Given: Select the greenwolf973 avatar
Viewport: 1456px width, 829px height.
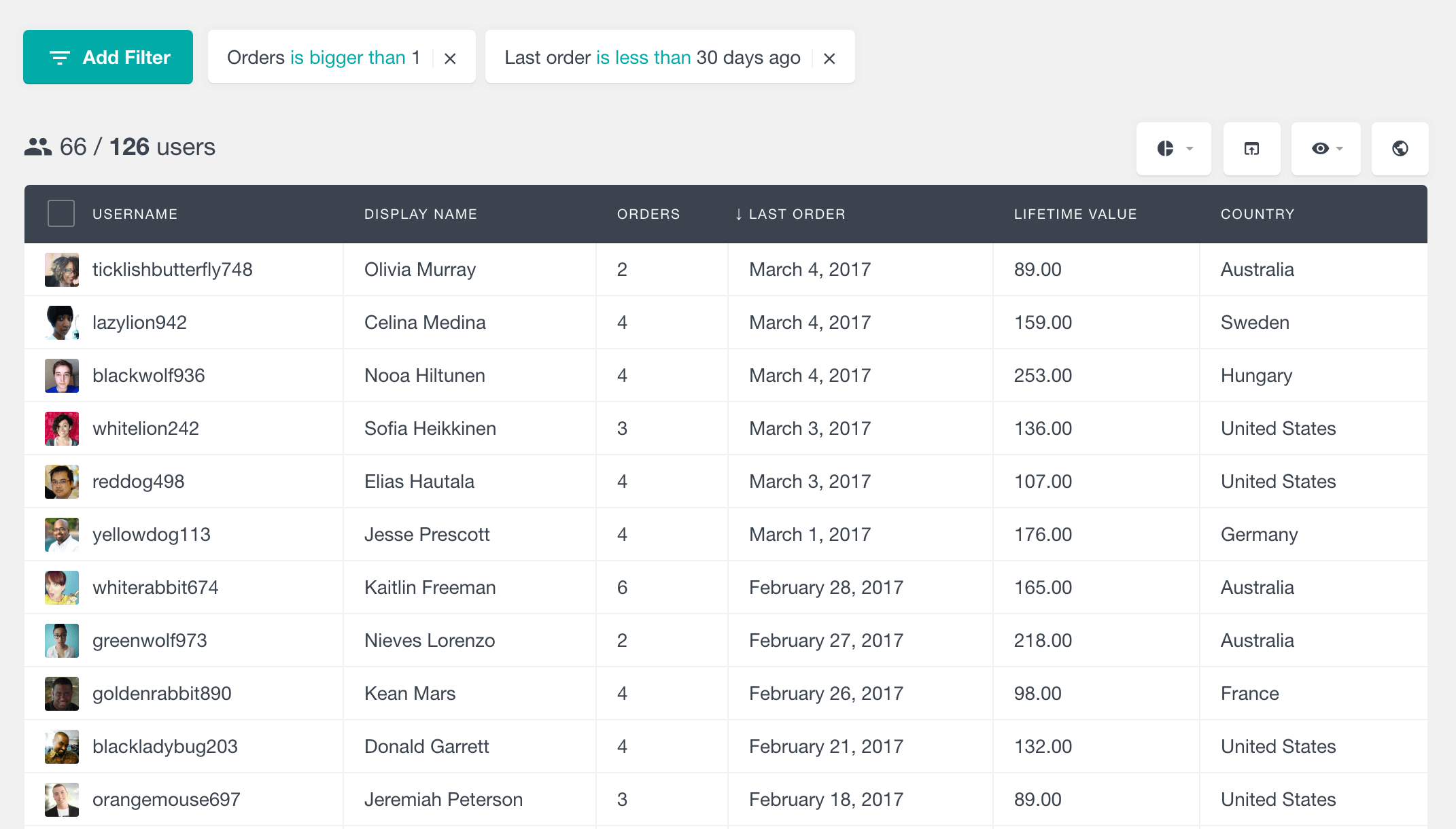Looking at the screenshot, I should pos(62,641).
